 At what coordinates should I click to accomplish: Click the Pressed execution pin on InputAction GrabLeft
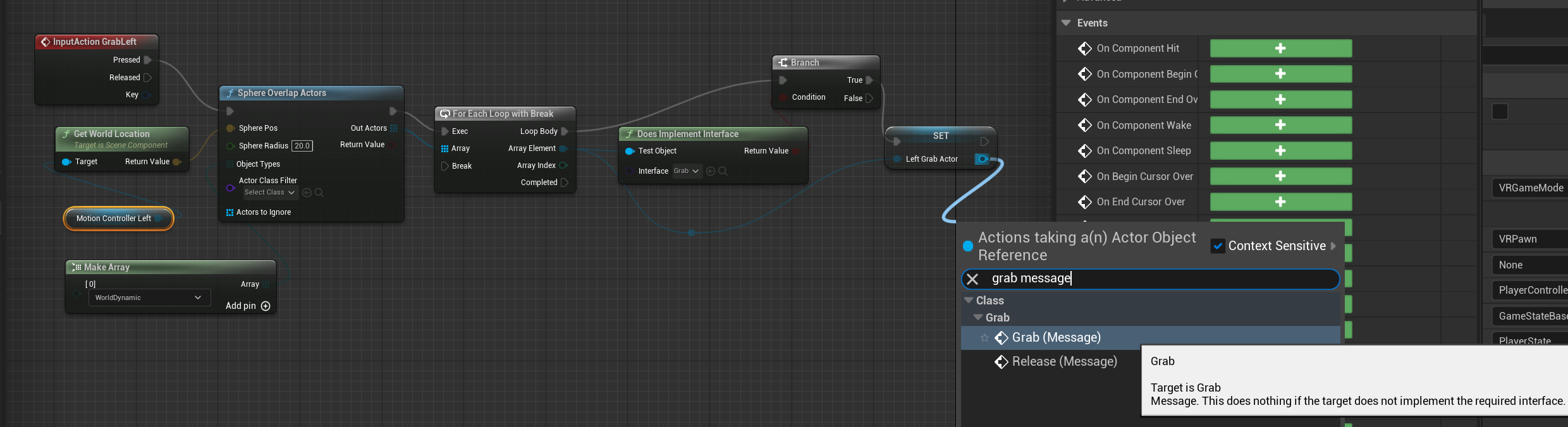[x=147, y=60]
